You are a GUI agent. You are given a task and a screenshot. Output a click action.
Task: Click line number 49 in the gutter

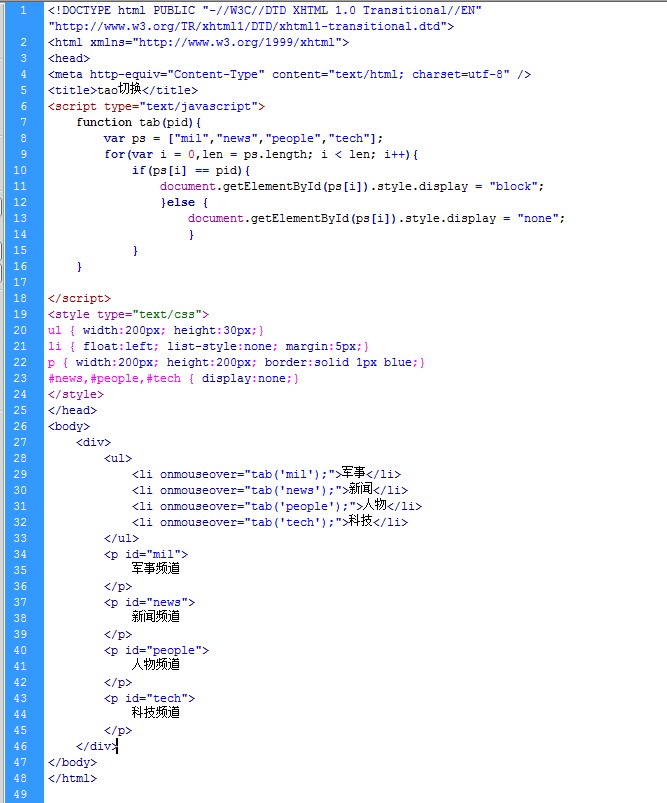pos(20,794)
